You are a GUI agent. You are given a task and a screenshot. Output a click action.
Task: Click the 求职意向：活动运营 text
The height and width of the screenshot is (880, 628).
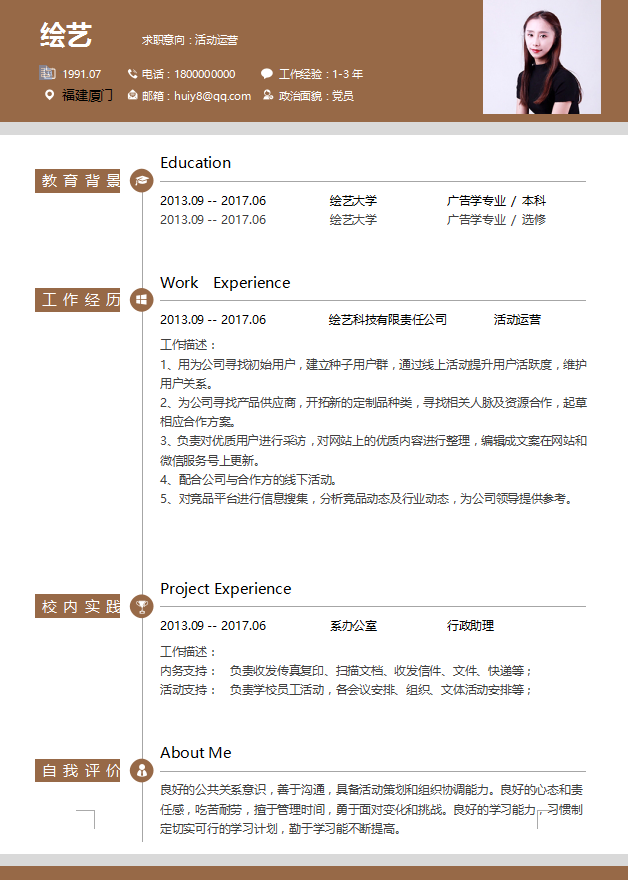190,40
